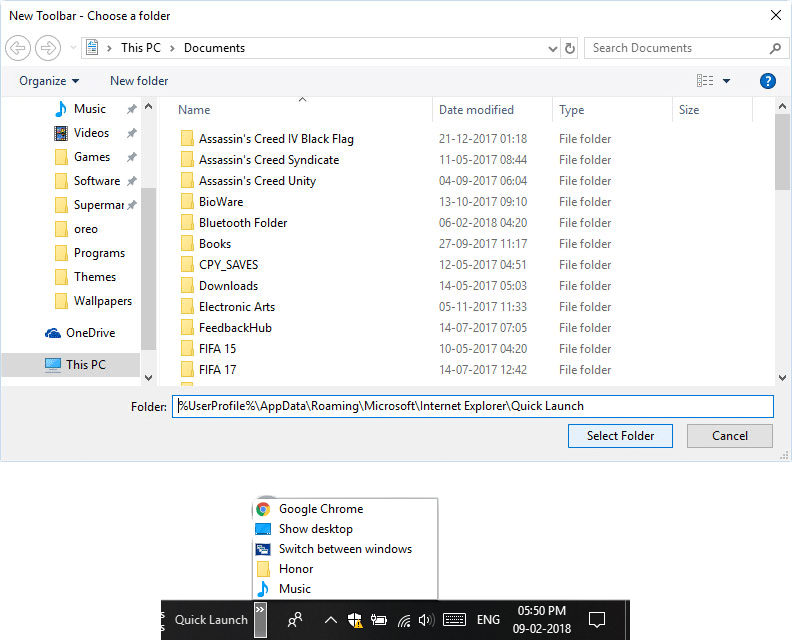Select the Books folder
This screenshot has height=640, width=792.
(x=215, y=244)
